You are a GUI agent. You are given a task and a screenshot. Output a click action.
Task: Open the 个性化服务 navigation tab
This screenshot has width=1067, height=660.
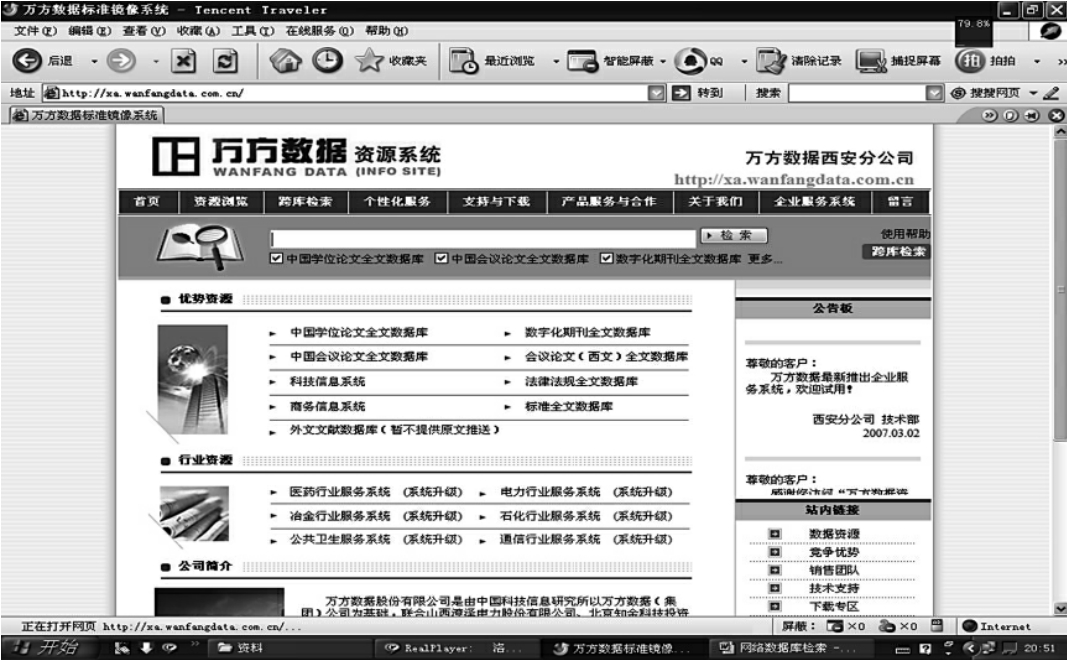tap(397, 201)
